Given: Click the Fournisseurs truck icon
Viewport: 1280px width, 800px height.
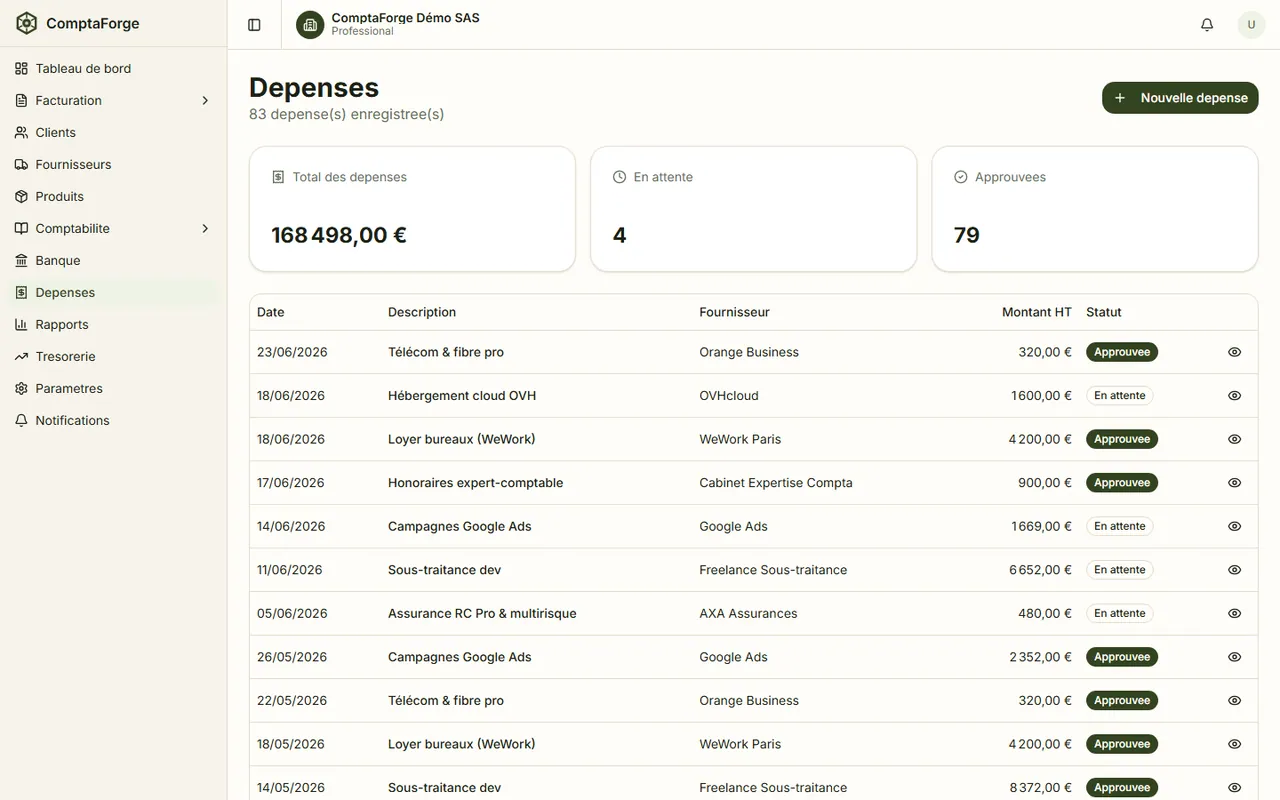Looking at the screenshot, I should tap(22, 164).
